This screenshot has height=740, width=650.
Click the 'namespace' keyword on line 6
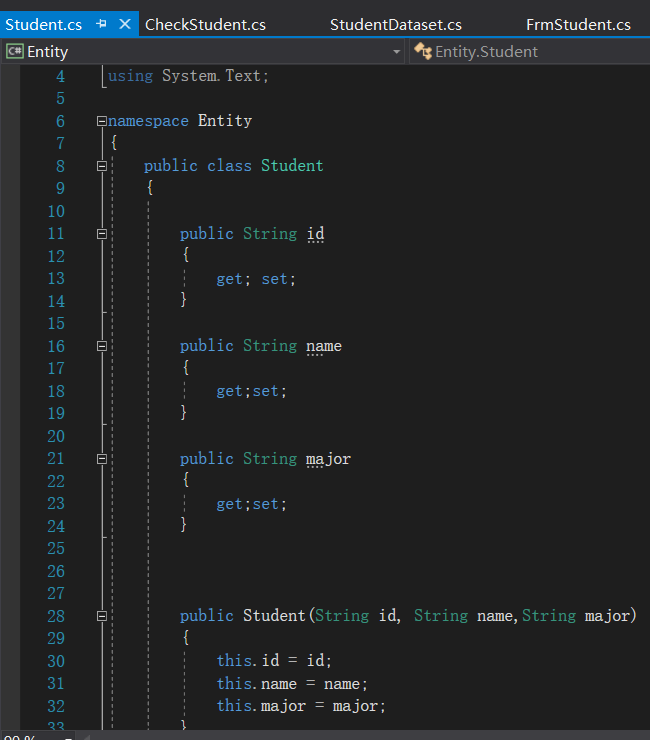(148, 121)
